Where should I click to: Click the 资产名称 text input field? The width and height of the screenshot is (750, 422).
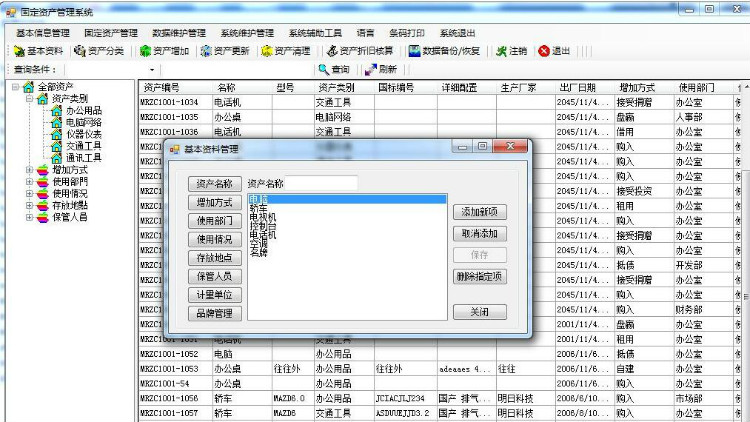323,183
